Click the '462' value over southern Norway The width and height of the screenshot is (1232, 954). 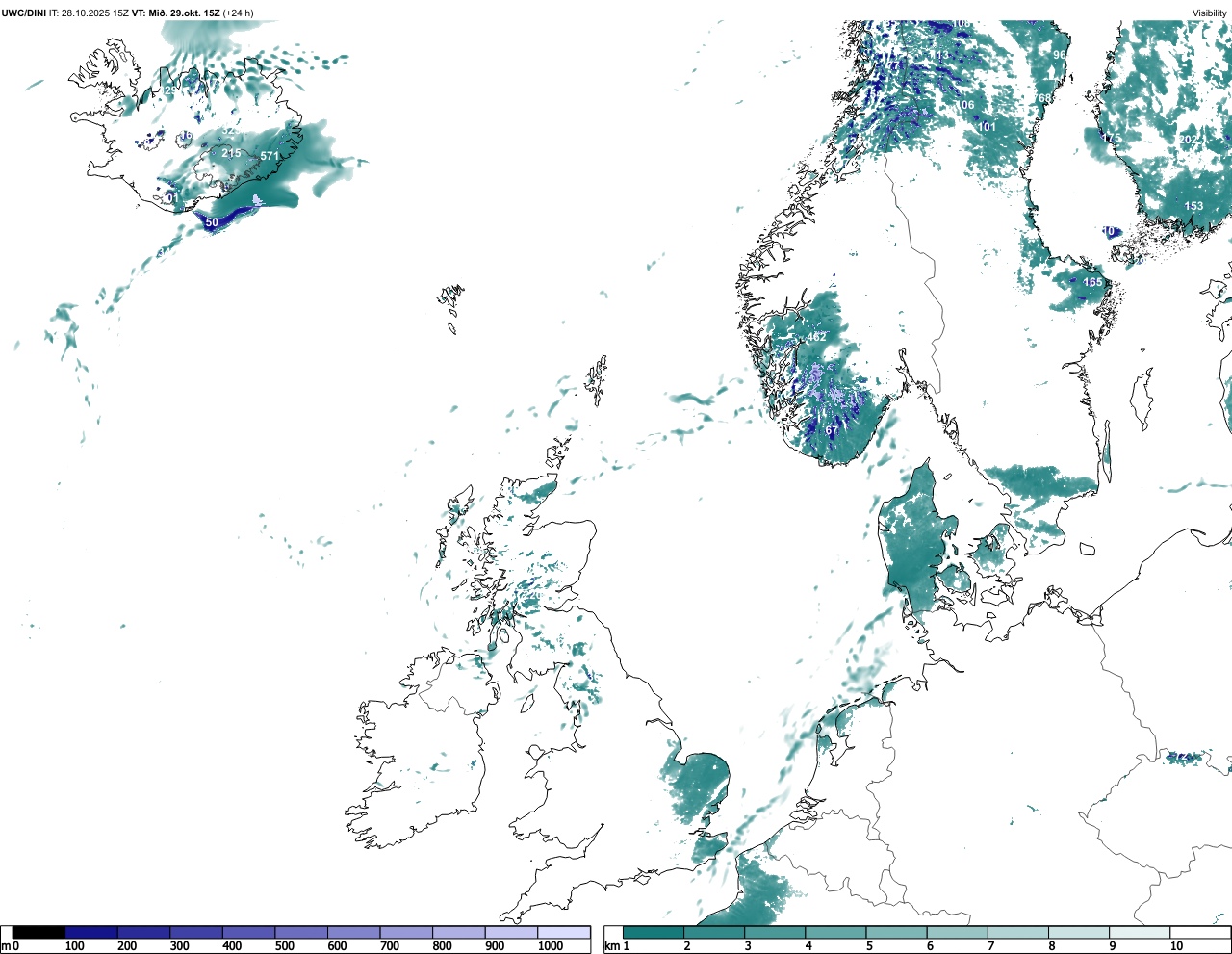pos(817,337)
